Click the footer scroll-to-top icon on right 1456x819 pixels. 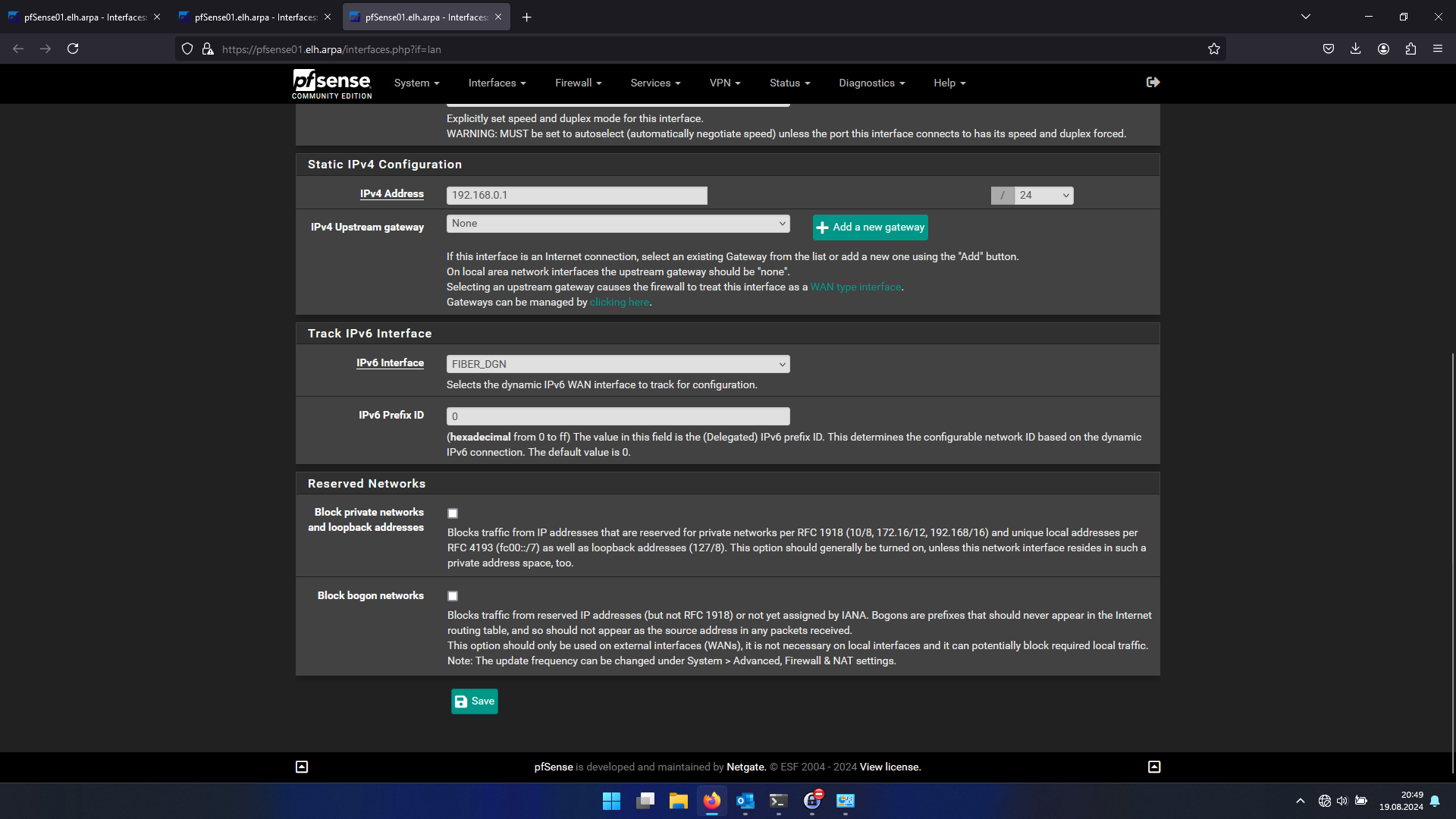pos(1154,767)
